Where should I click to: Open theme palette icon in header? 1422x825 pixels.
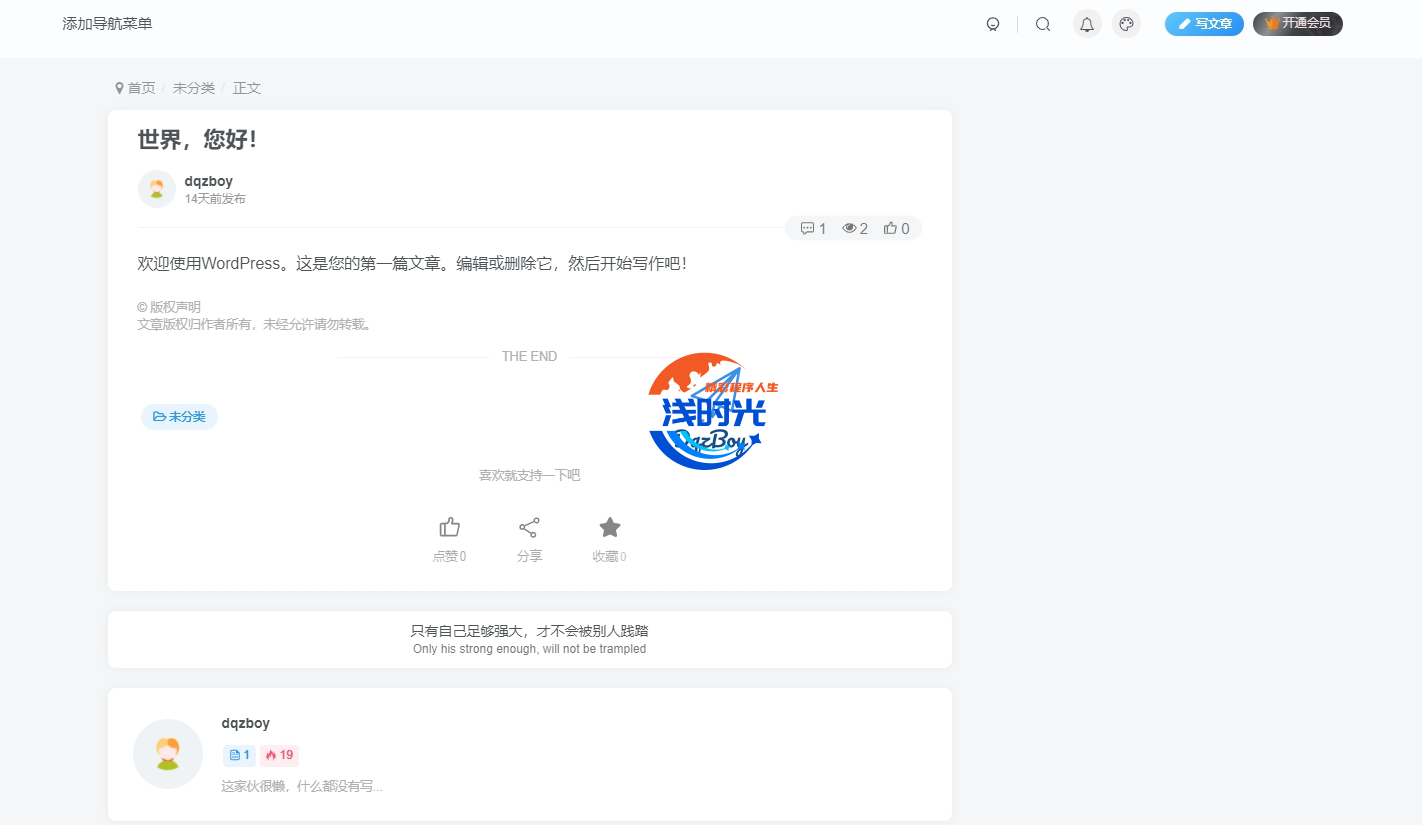tap(1127, 24)
